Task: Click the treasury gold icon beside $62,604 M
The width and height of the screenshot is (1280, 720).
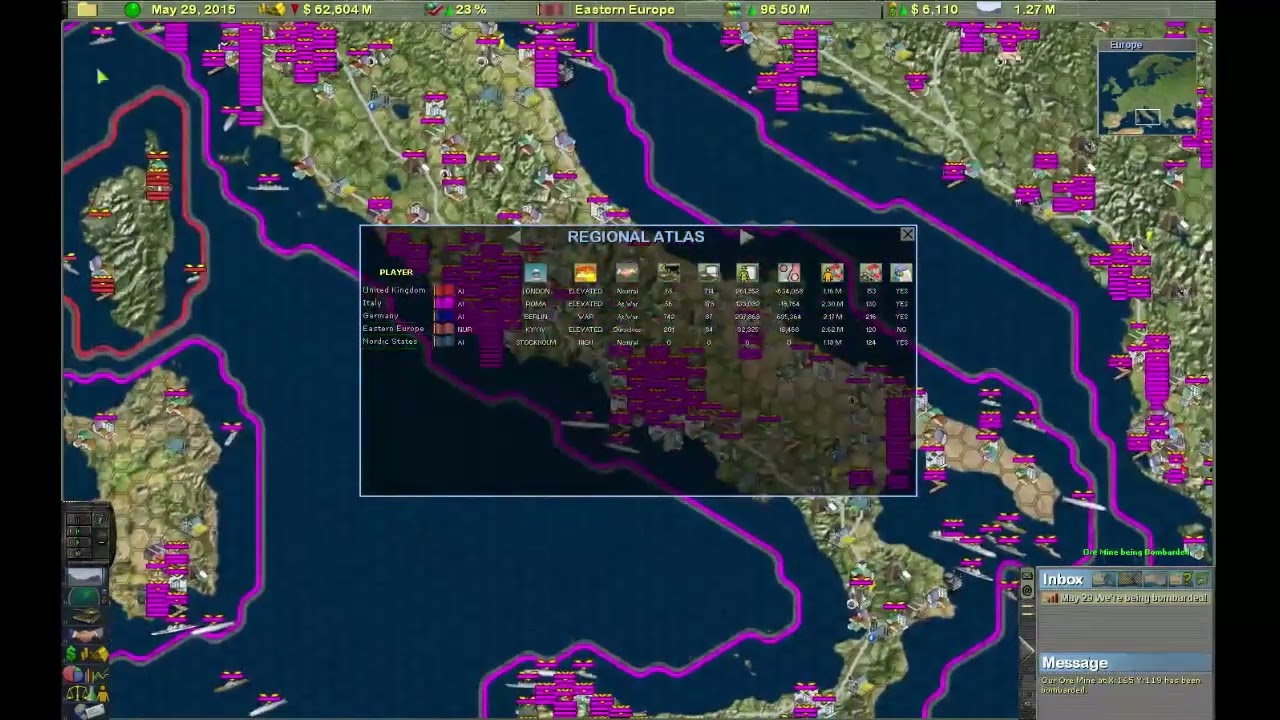Action: pos(271,10)
